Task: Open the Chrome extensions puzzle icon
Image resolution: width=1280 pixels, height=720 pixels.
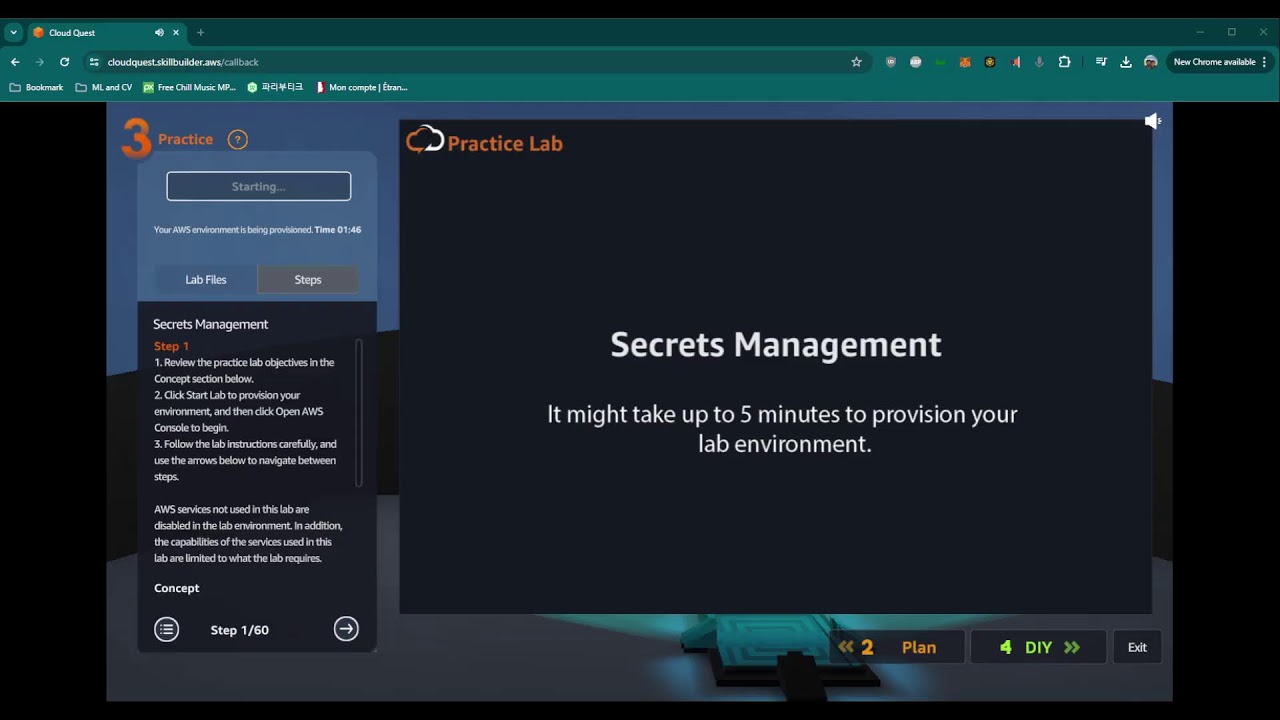Action: coord(1064,62)
